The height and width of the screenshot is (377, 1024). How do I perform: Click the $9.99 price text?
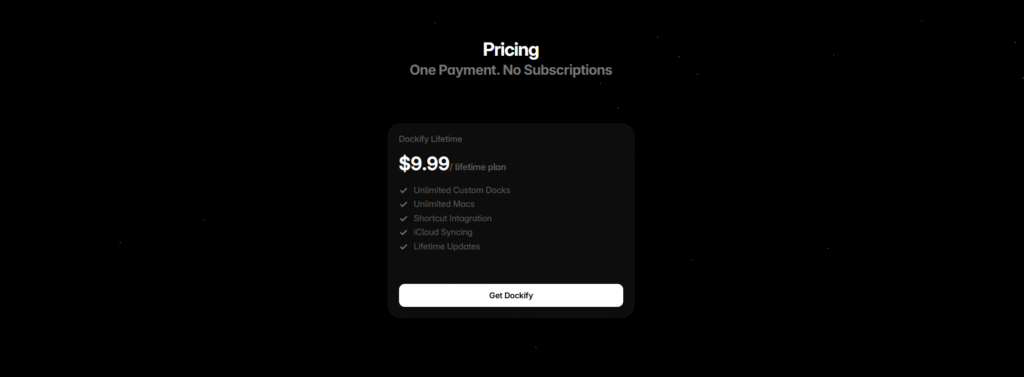click(x=424, y=163)
